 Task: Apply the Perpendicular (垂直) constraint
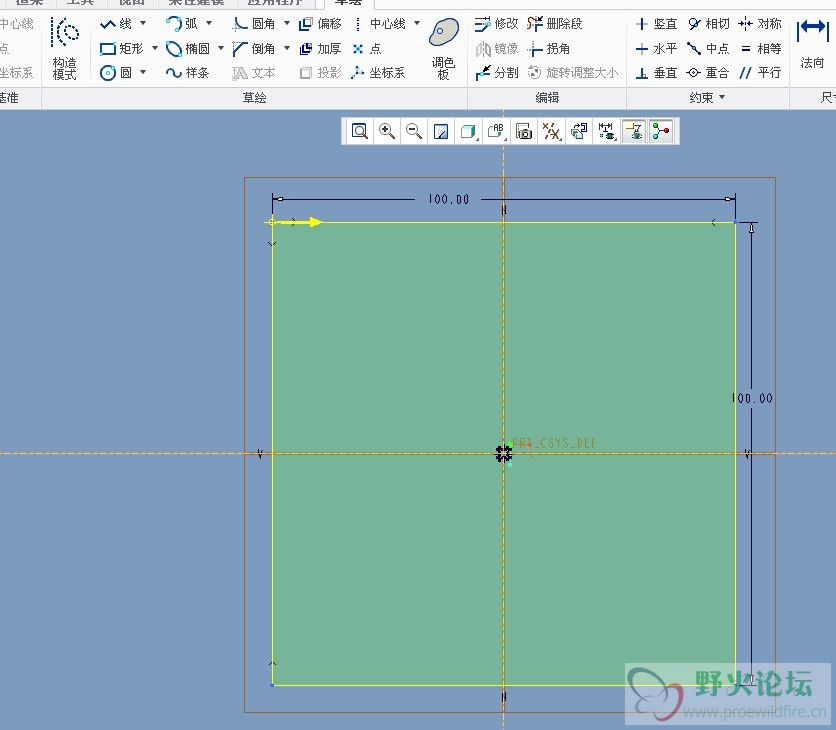(656, 73)
